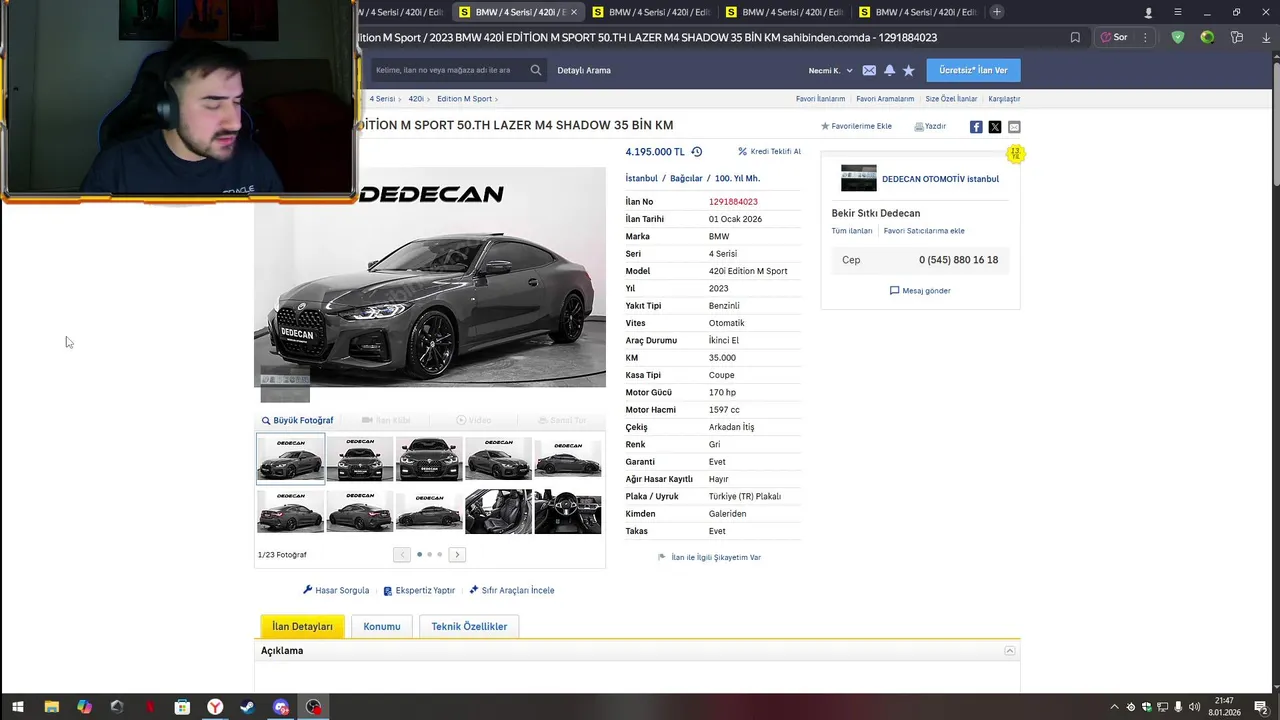This screenshot has height=720, width=1280.
Task: Click Hasar Sorgula link
Action: tap(336, 590)
